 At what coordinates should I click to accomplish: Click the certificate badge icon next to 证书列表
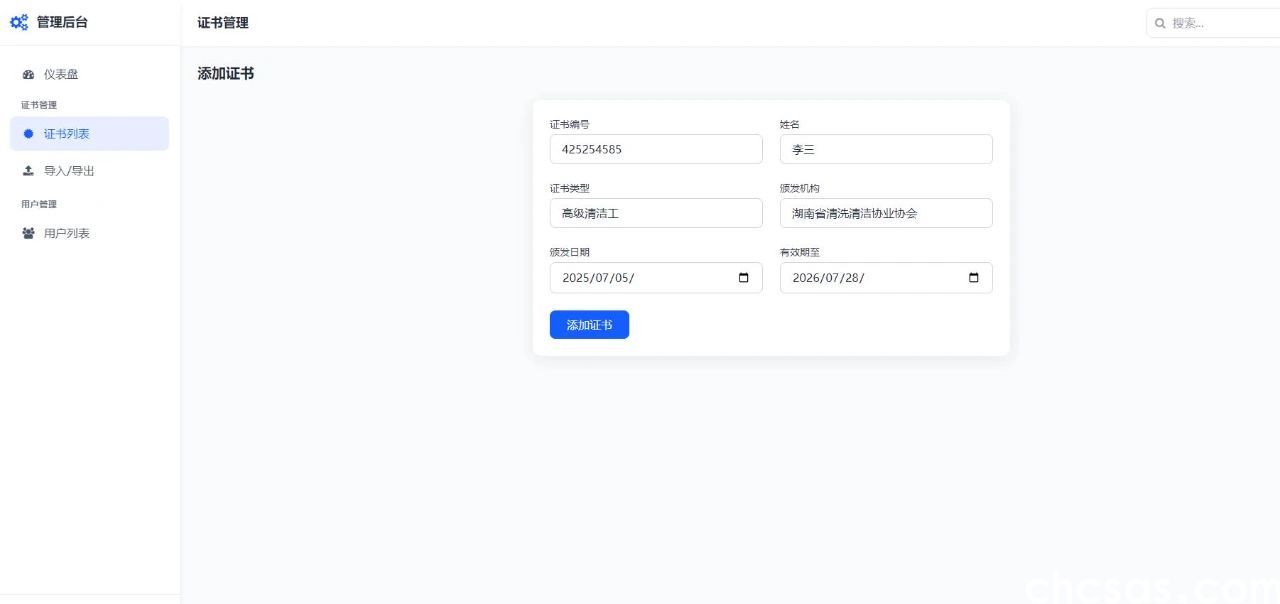(28, 133)
